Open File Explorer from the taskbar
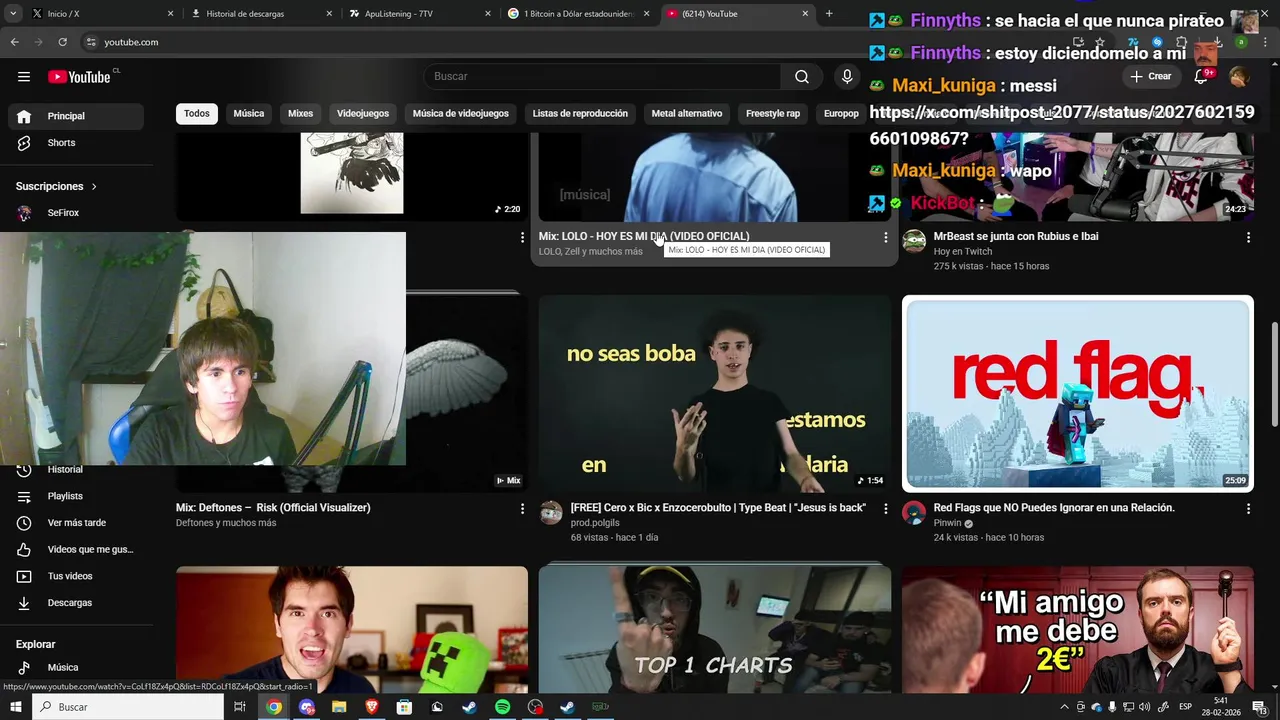The height and width of the screenshot is (720, 1280). pos(339,707)
